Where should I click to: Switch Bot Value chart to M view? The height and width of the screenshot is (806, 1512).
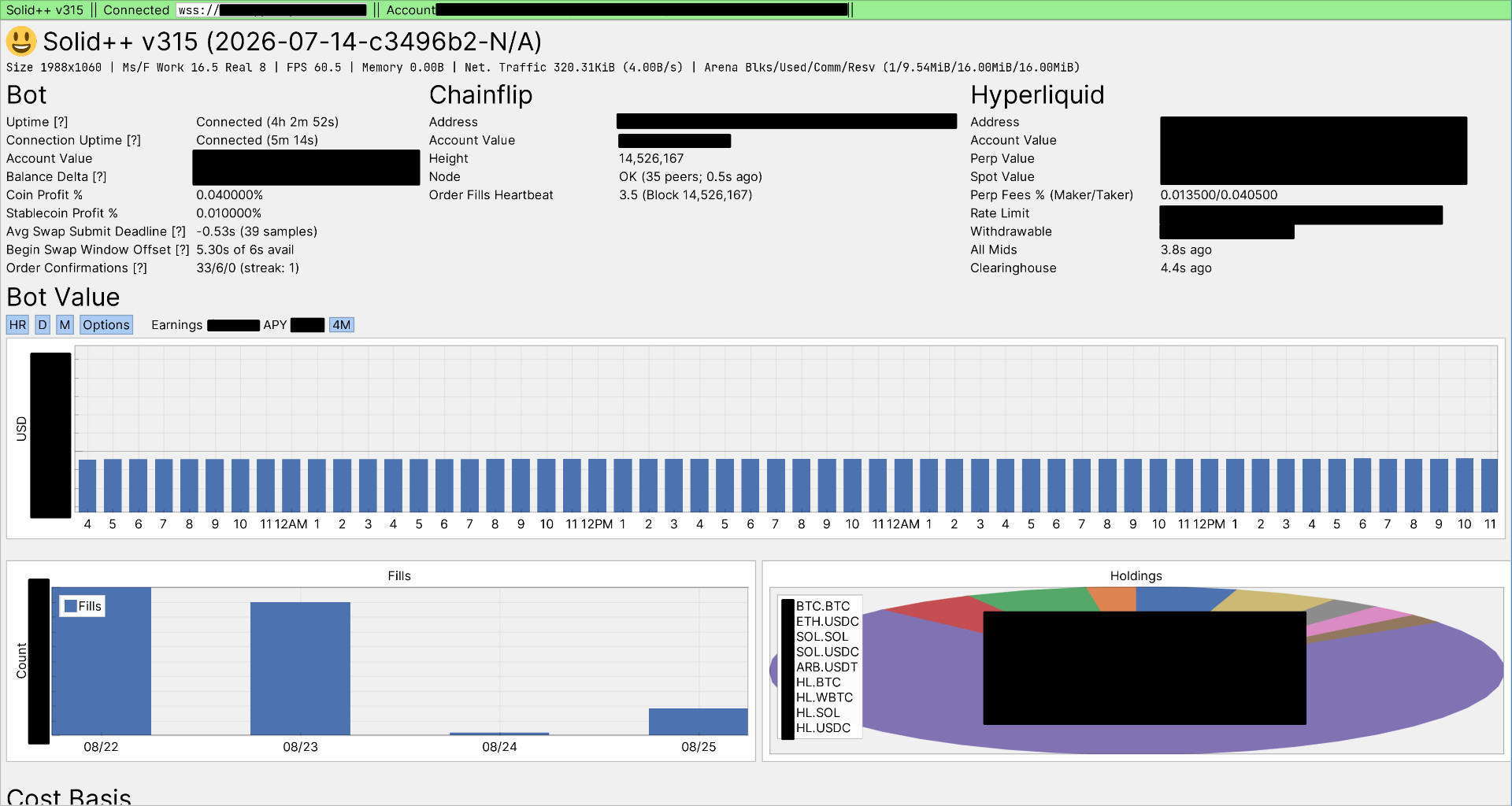65,325
